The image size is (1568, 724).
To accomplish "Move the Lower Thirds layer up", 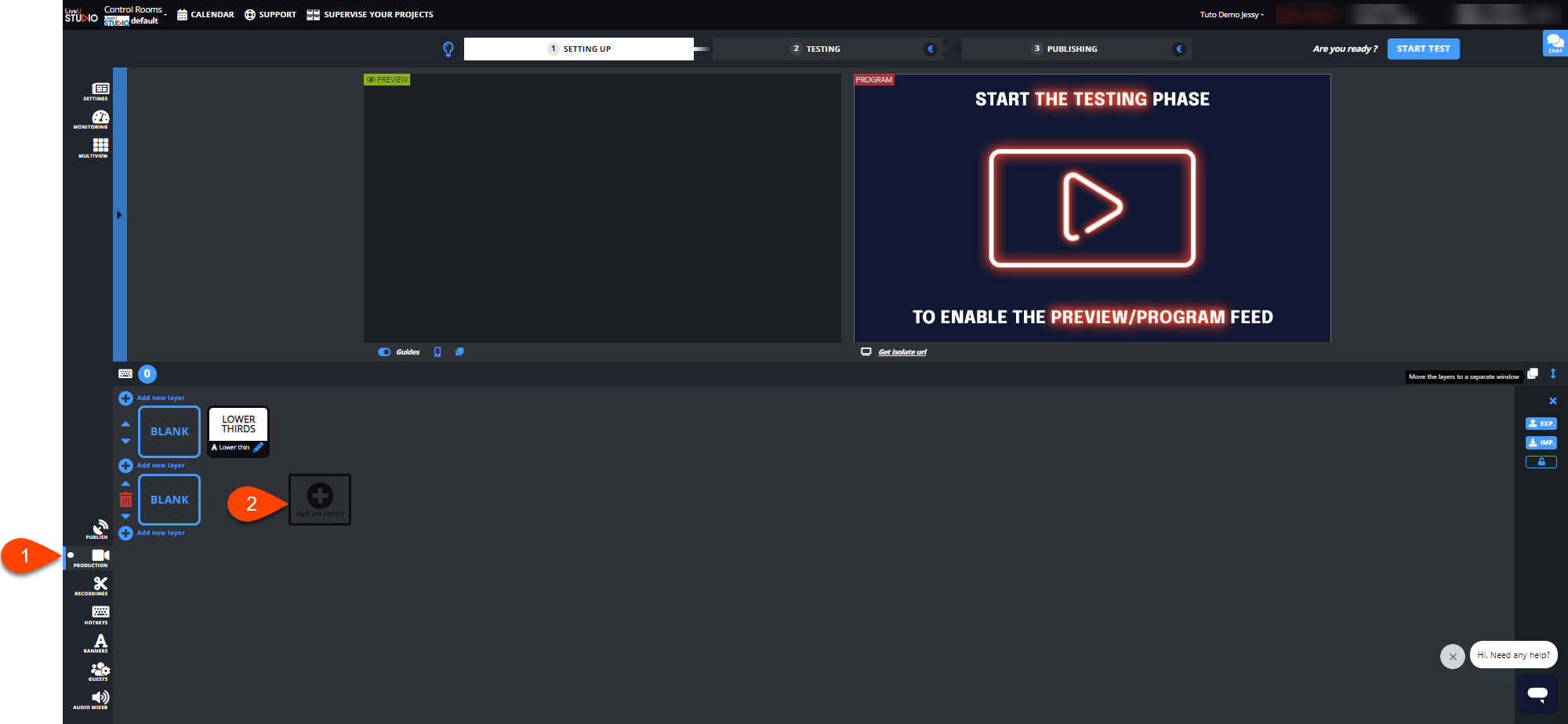I will point(125,424).
